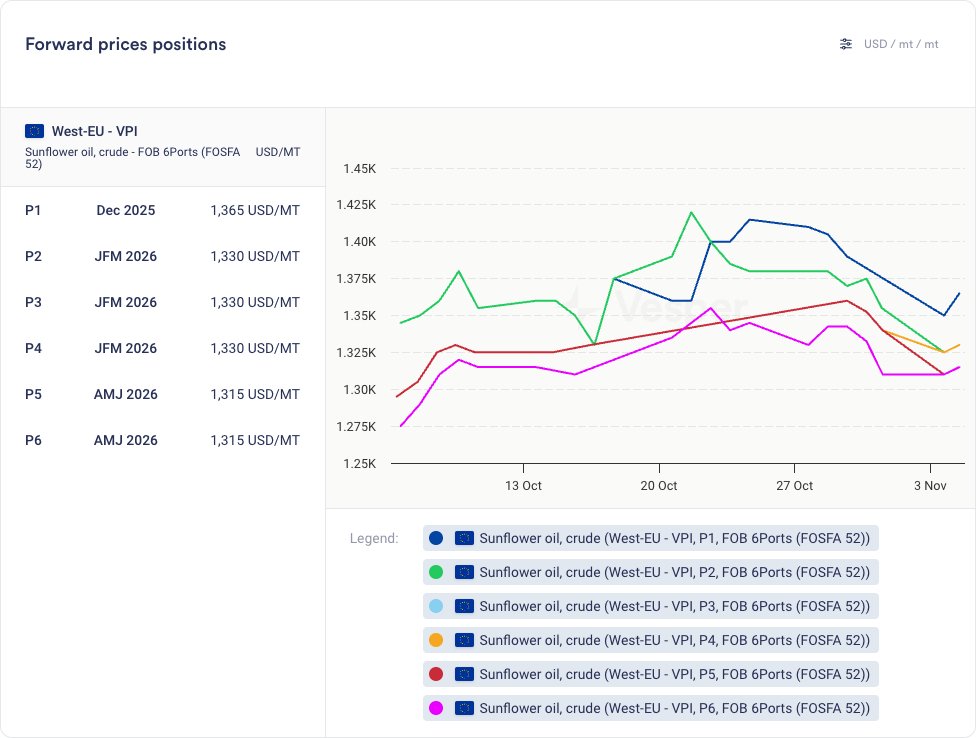
Task: Click the EU flag in P2 legend item
Action: pos(464,572)
